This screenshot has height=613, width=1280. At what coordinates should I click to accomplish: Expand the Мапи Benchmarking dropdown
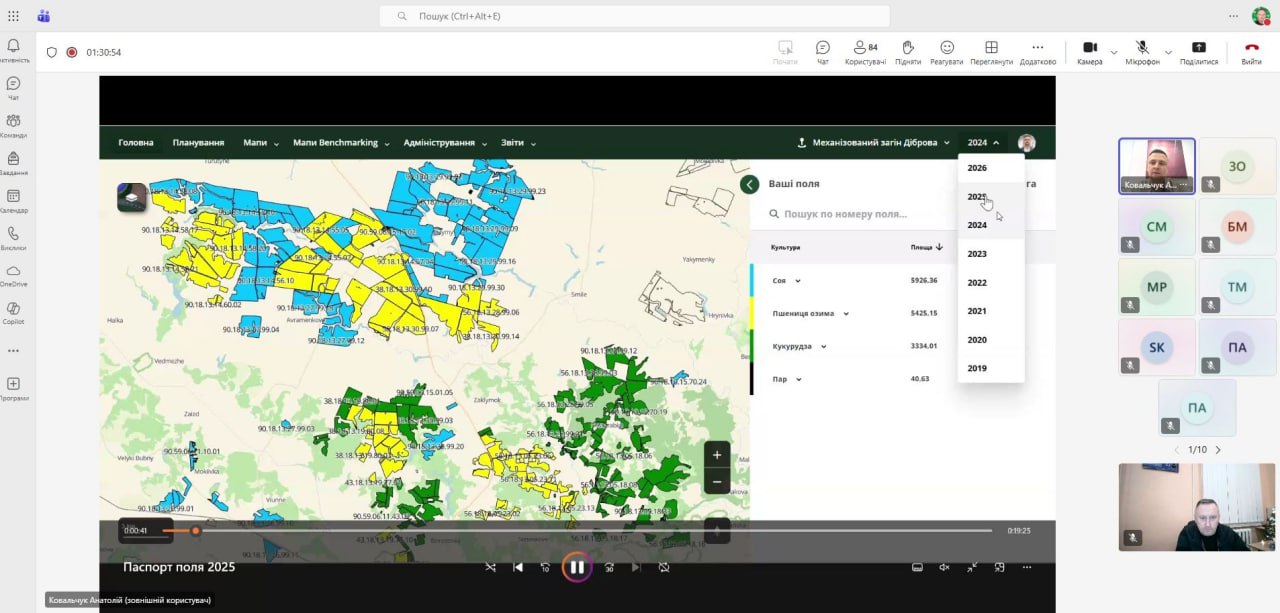coord(340,143)
